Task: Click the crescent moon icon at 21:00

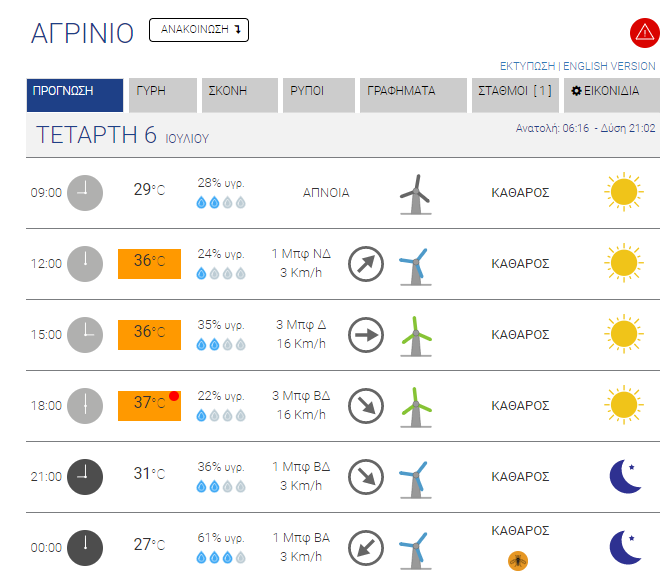Action: (626, 476)
